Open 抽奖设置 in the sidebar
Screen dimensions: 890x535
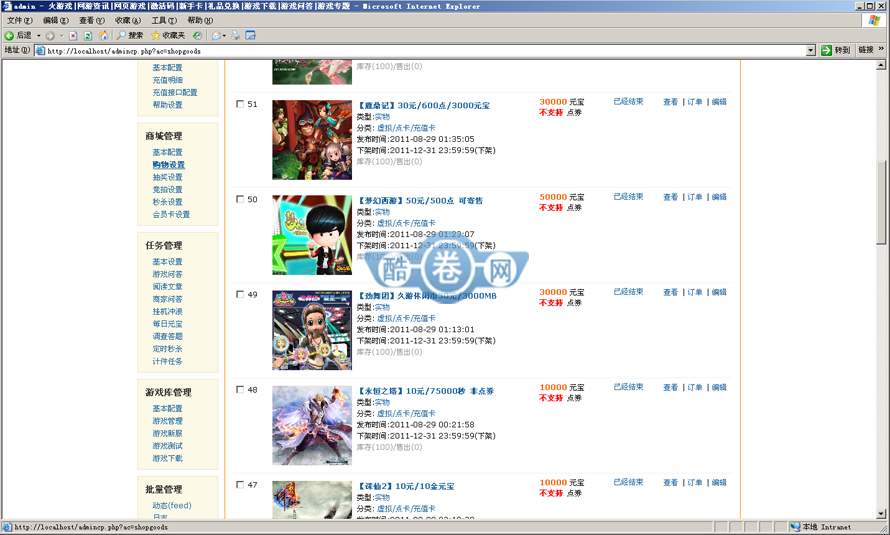coord(167,177)
